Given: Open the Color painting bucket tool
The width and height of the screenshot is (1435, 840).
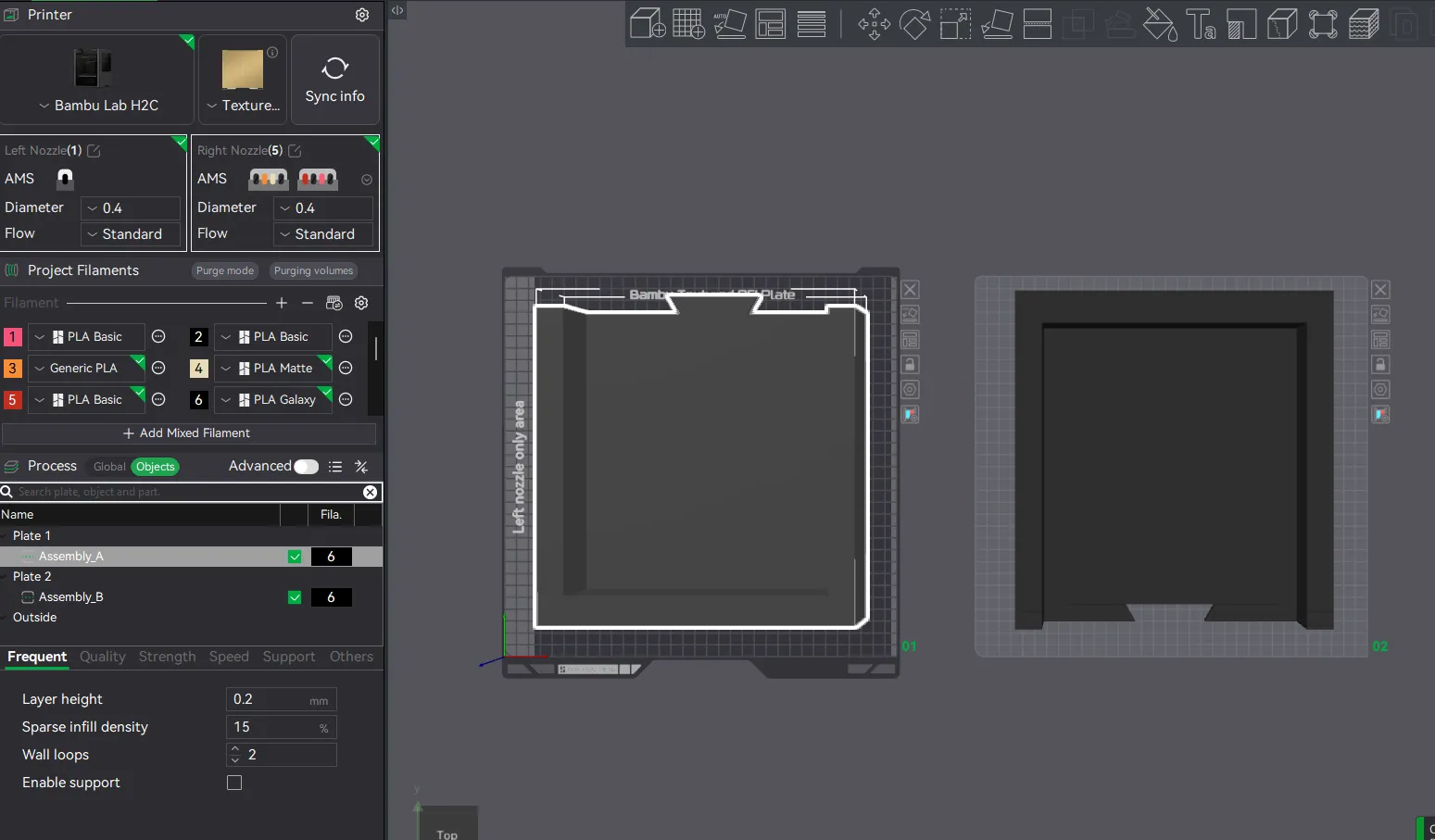Looking at the screenshot, I should tap(1160, 24).
